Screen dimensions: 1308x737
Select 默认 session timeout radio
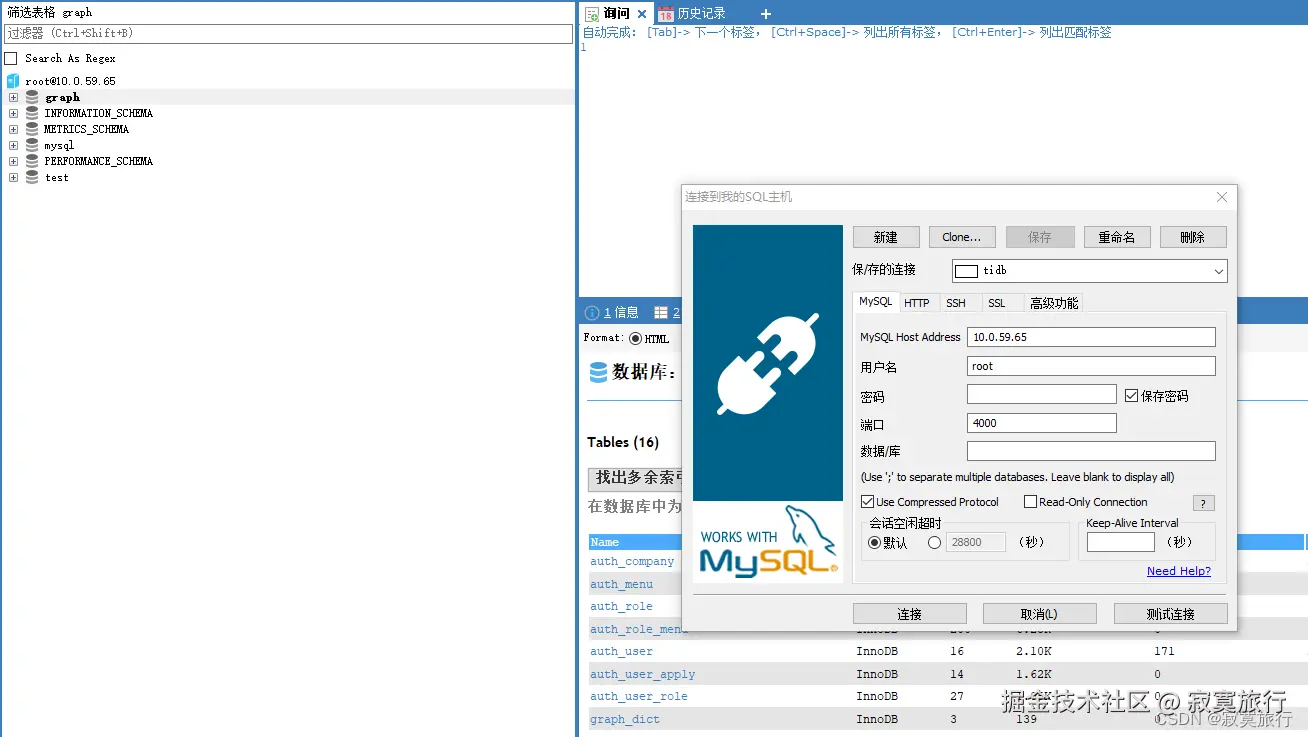[x=874, y=543]
